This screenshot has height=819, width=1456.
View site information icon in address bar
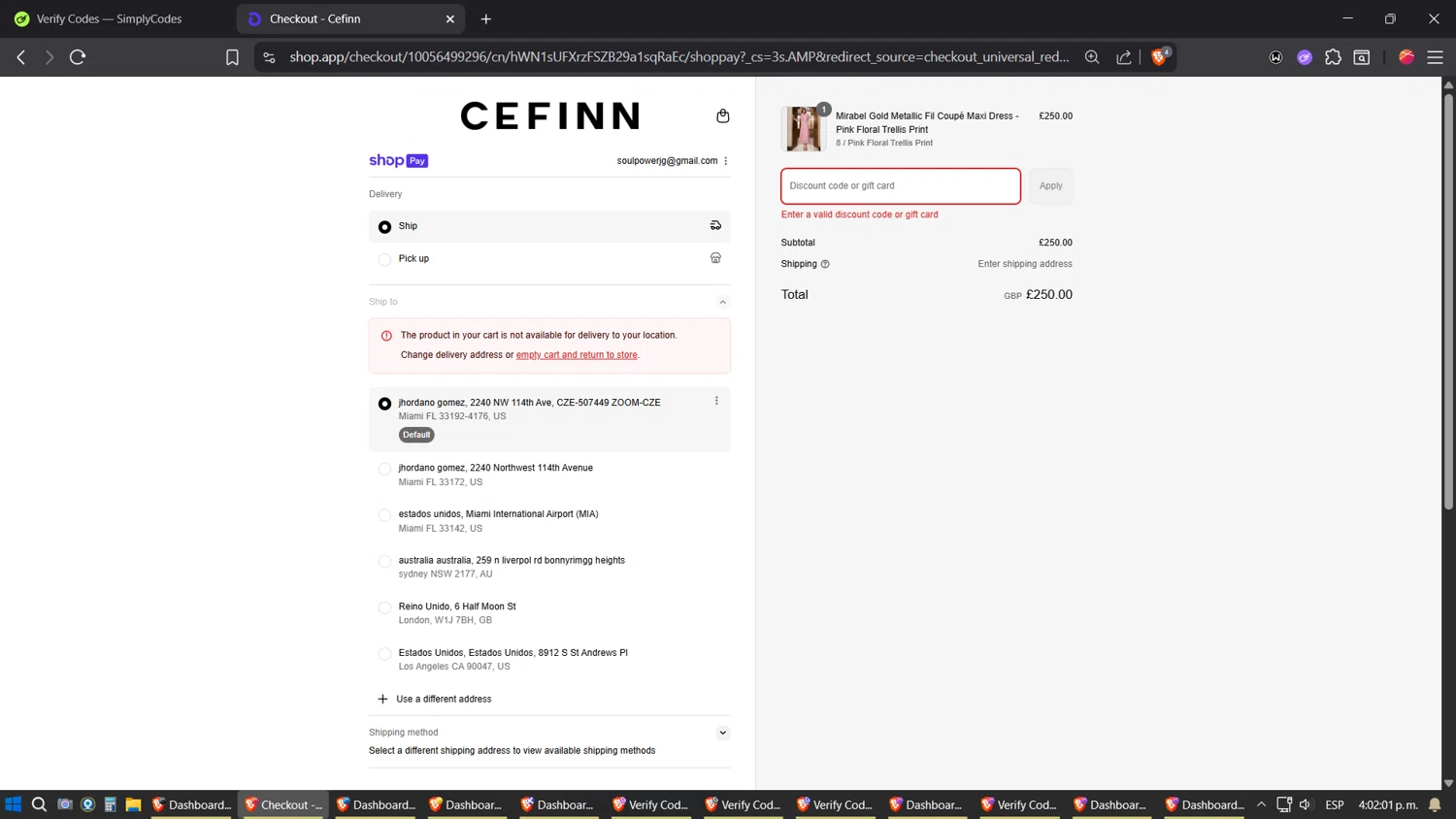269,57
